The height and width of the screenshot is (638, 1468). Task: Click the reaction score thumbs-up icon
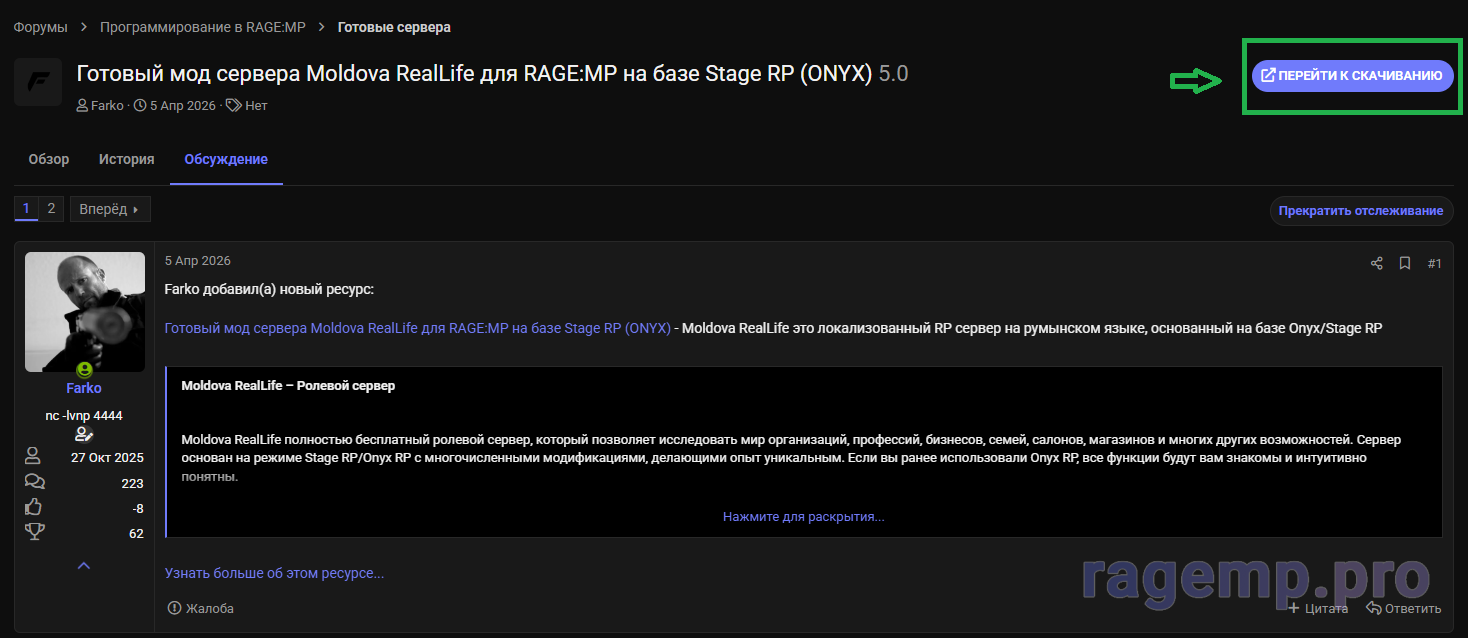tap(34, 507)
